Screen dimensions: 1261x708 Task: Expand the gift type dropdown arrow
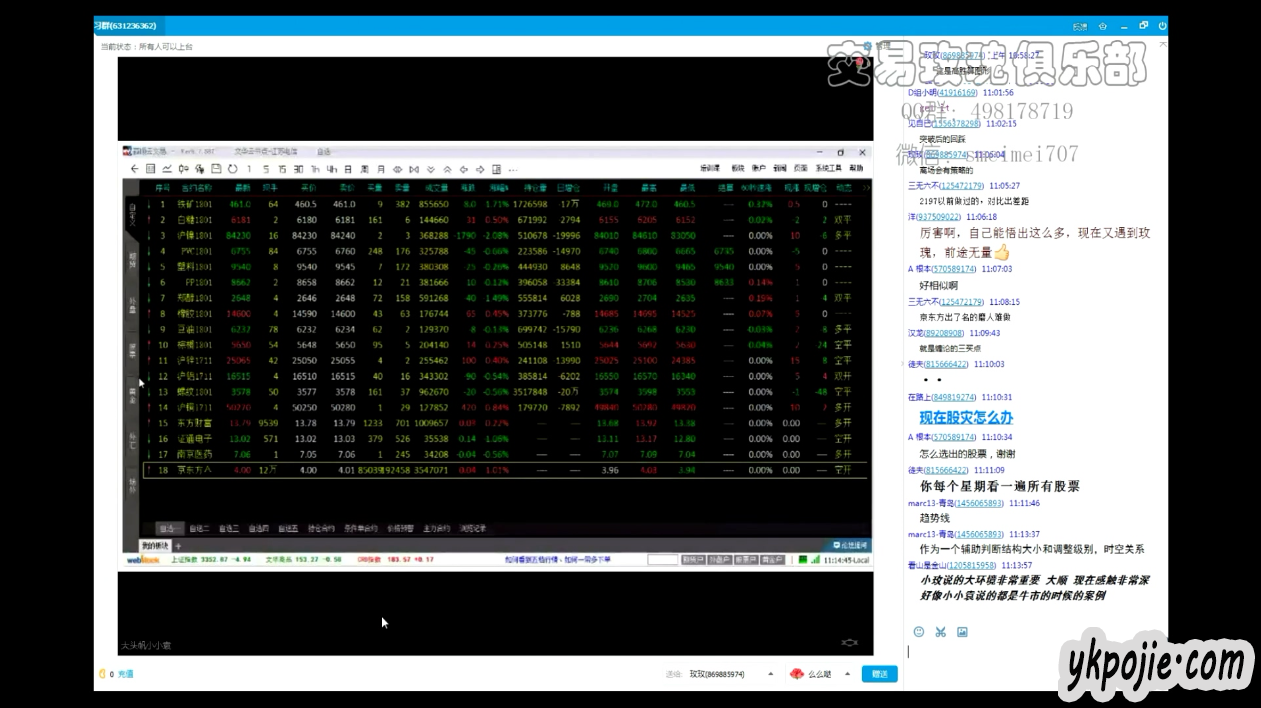847,674
